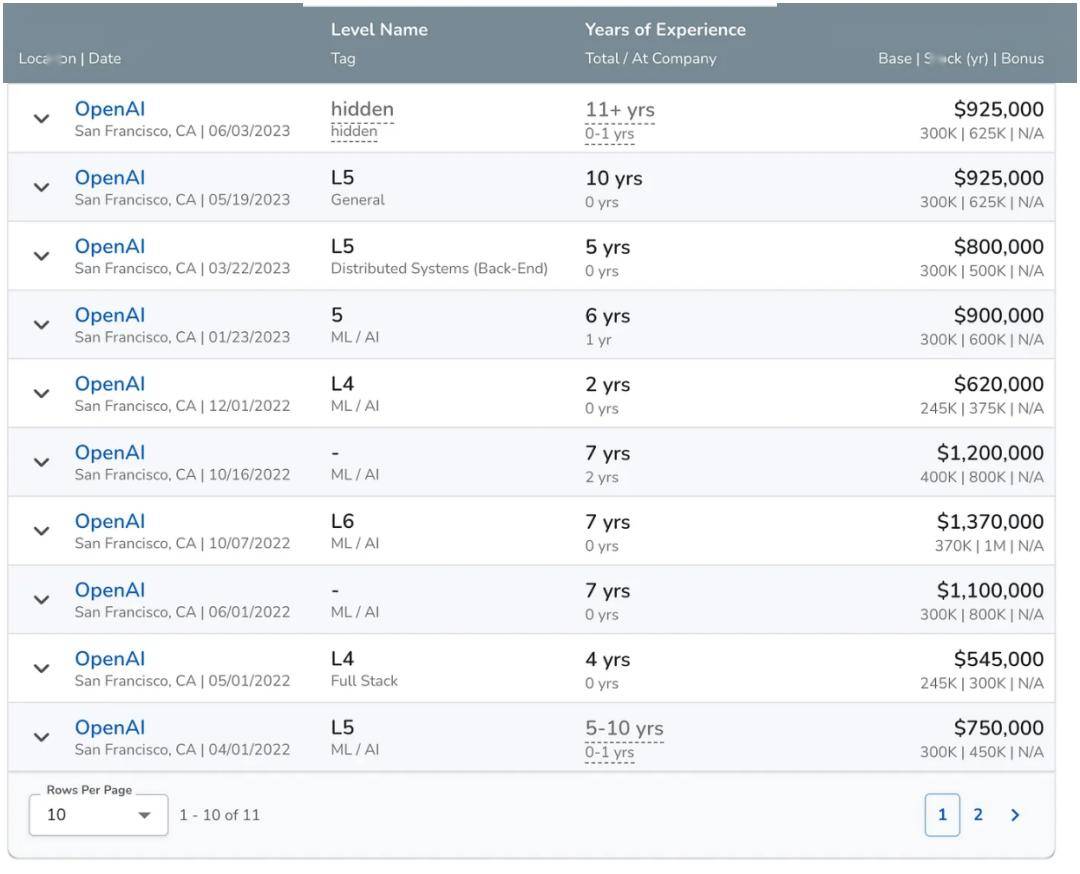
Task: Open the Rows Per Page dropdown
Action: pyautogui.click(x=98, y=815)
